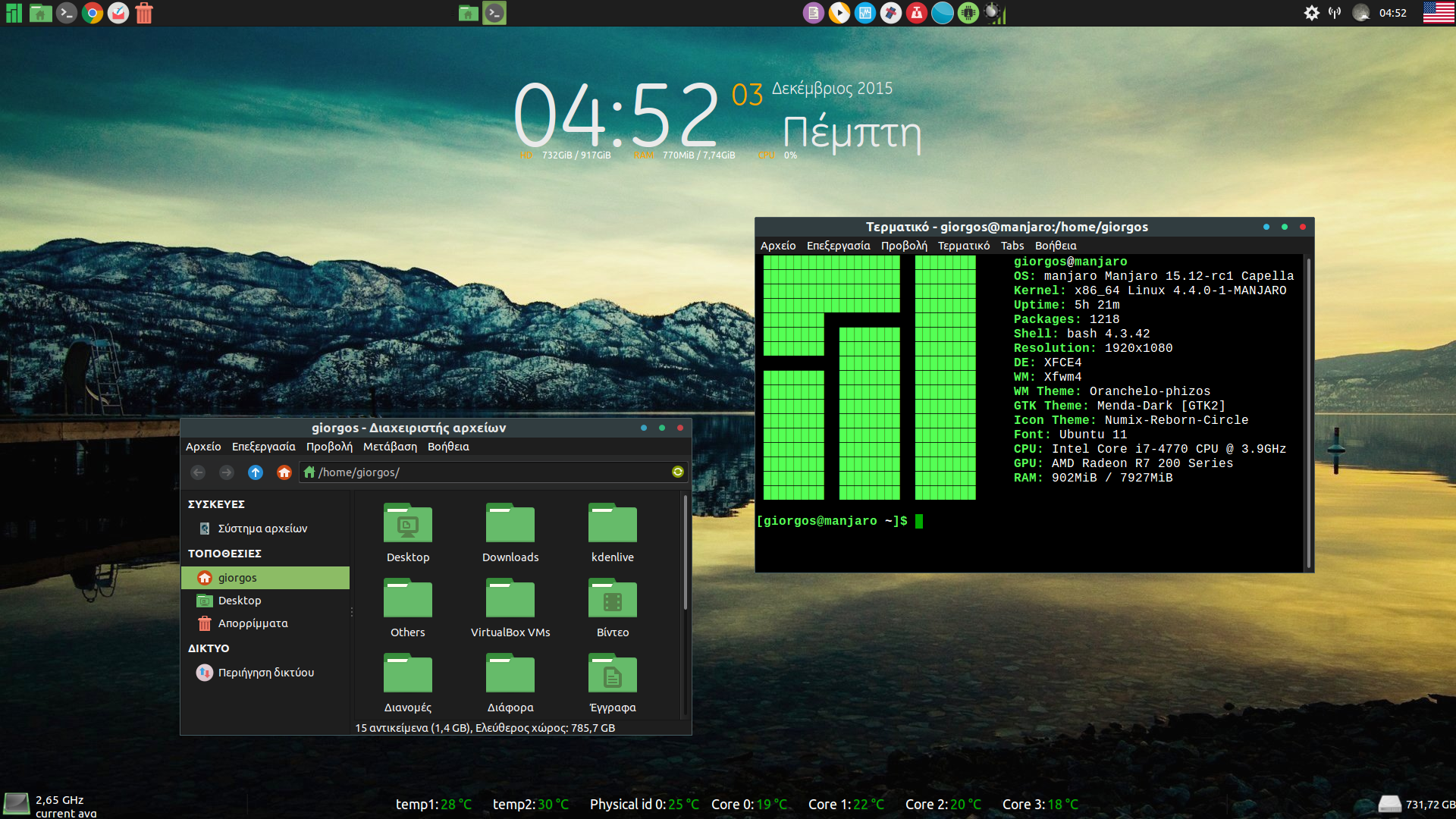Open the mail client launcher in the panel
Screen dimensions: 1456x819
pyautogui.click(x=118, y=13)
